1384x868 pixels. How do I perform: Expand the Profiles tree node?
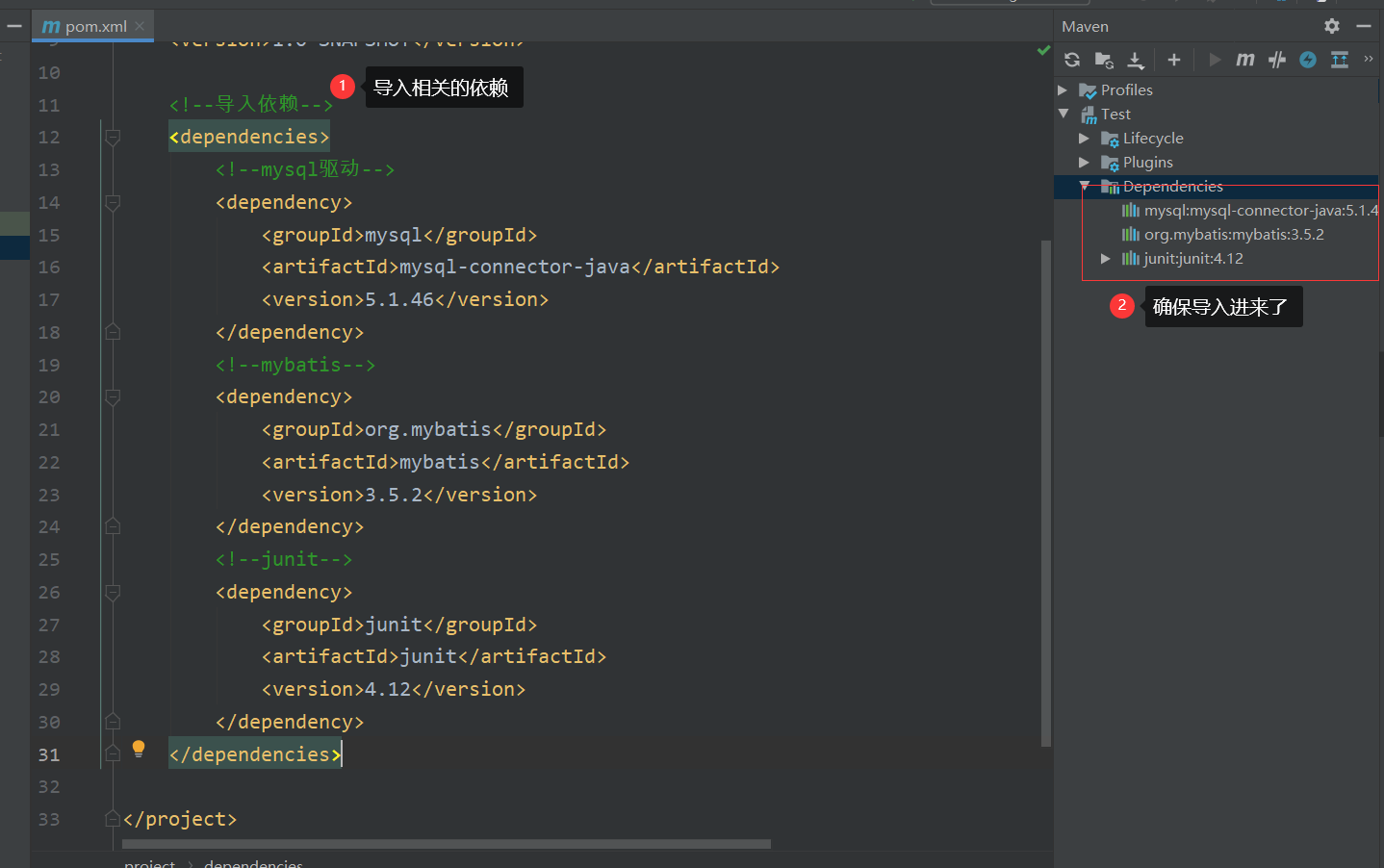point(1063,89)
